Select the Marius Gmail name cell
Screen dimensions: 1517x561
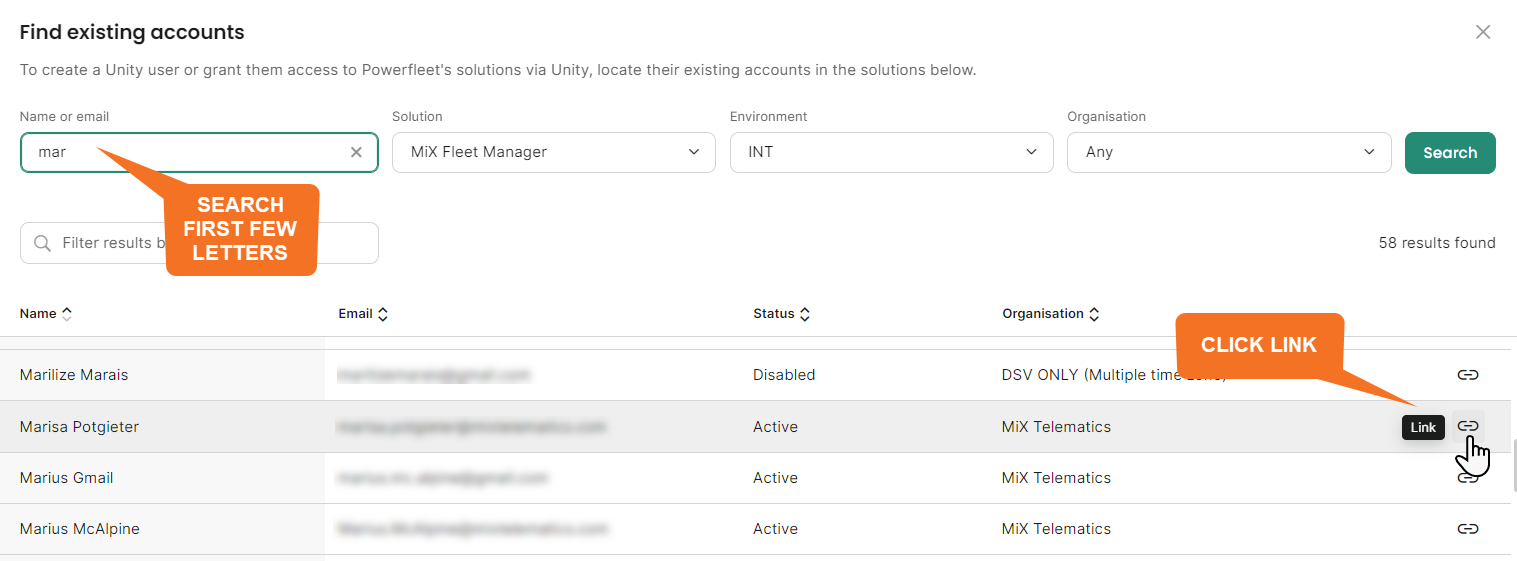pyautogui.click(x=66, y=478)
